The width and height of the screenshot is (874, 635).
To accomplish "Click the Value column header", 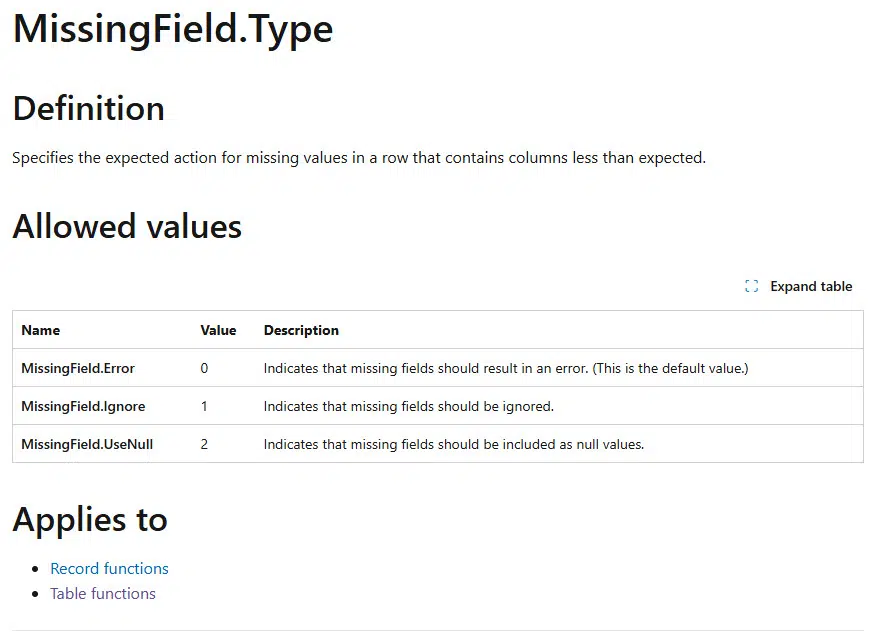I will click(x=218, y=330).
